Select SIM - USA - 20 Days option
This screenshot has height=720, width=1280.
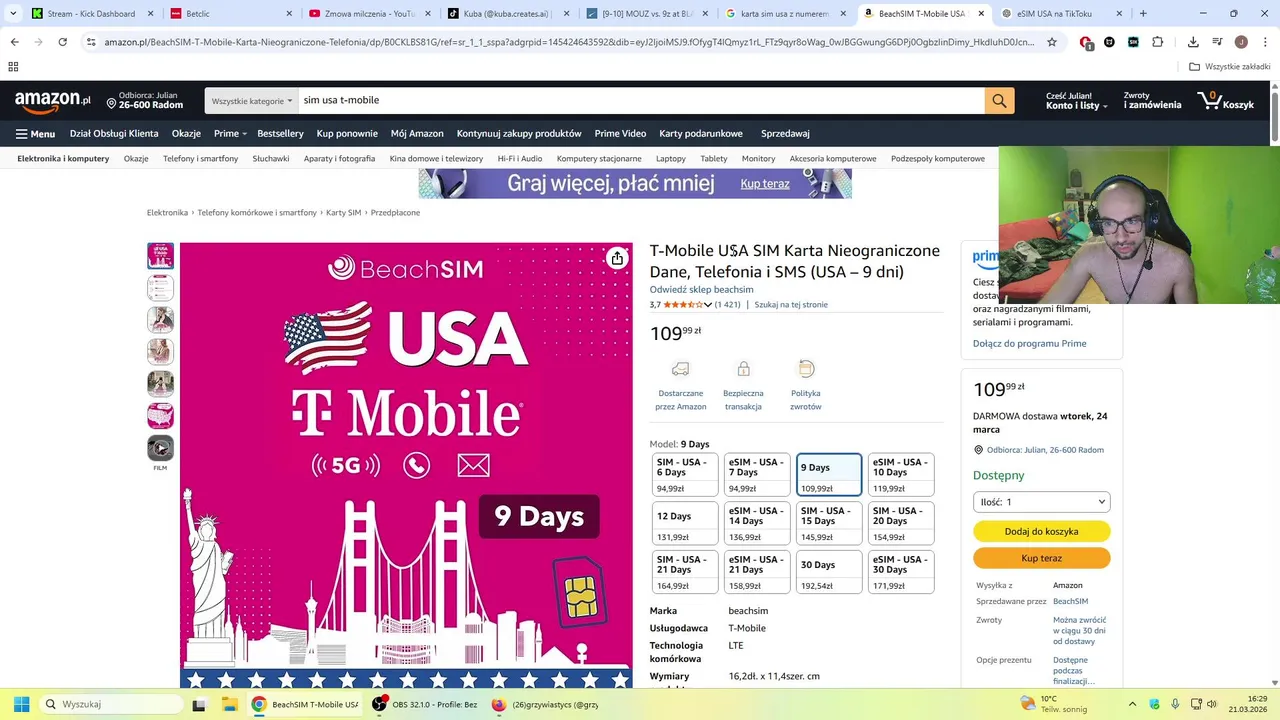click(x=901, y=523)
